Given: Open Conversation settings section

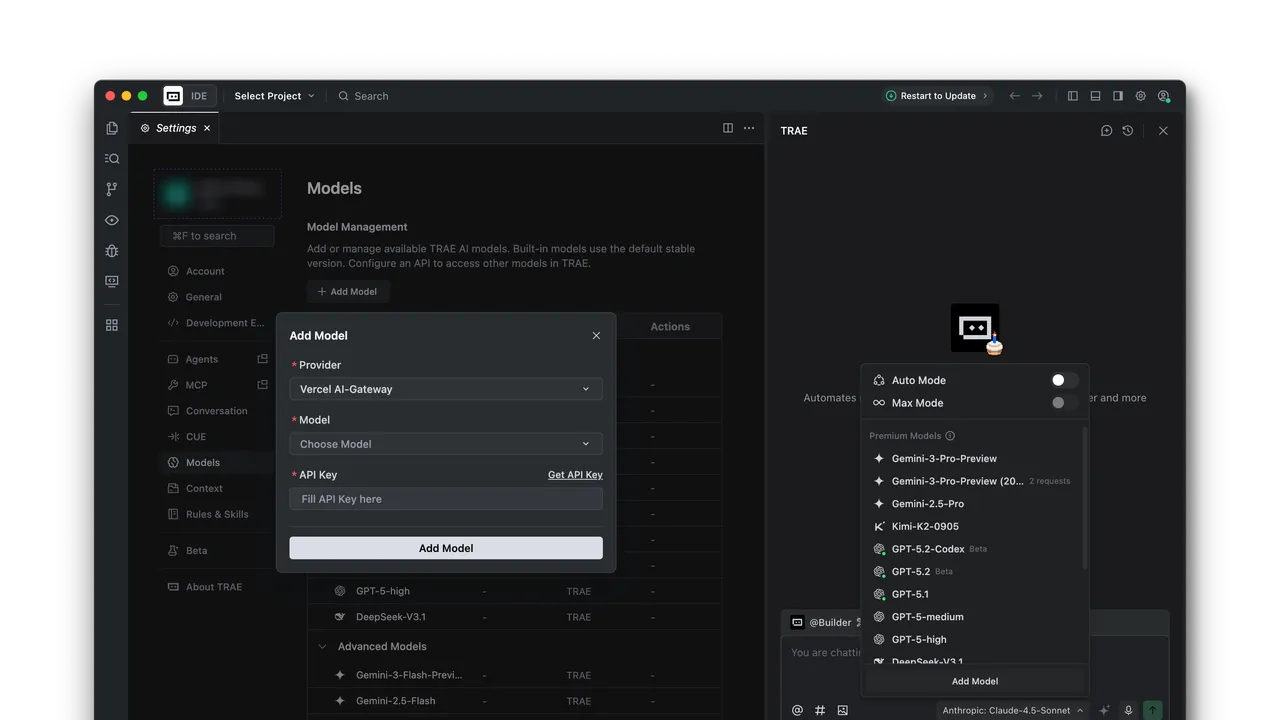Looking at the screenshot, I should [x=216, y=411].
